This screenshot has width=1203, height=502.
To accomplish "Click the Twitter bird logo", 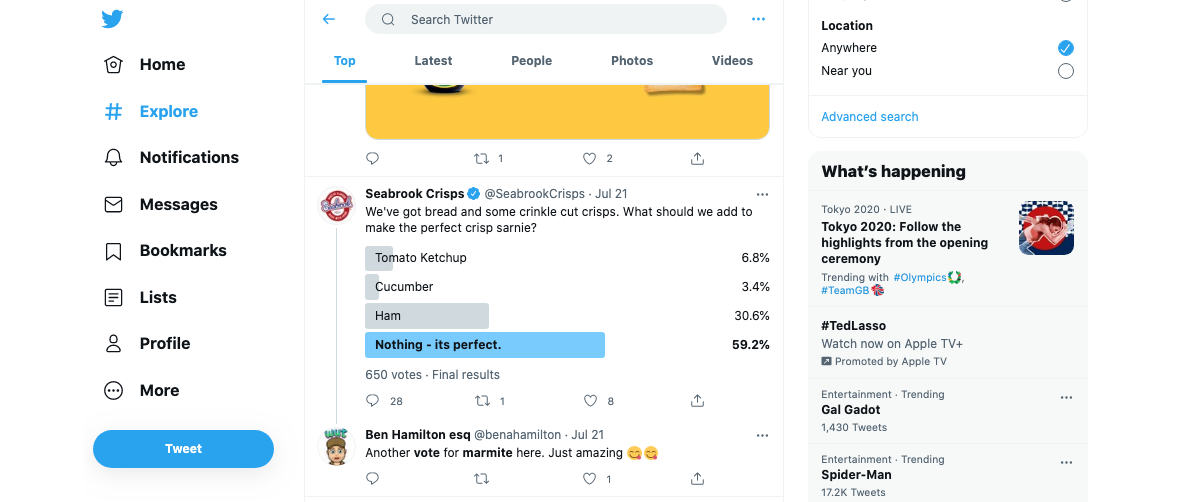I will tap(112, 19).
